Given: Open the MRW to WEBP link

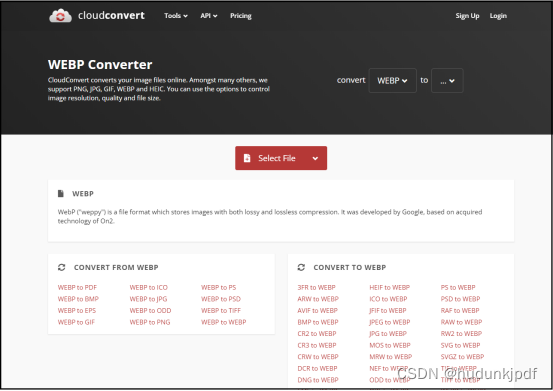Looking at the screenshot, I should coord(391,357).
